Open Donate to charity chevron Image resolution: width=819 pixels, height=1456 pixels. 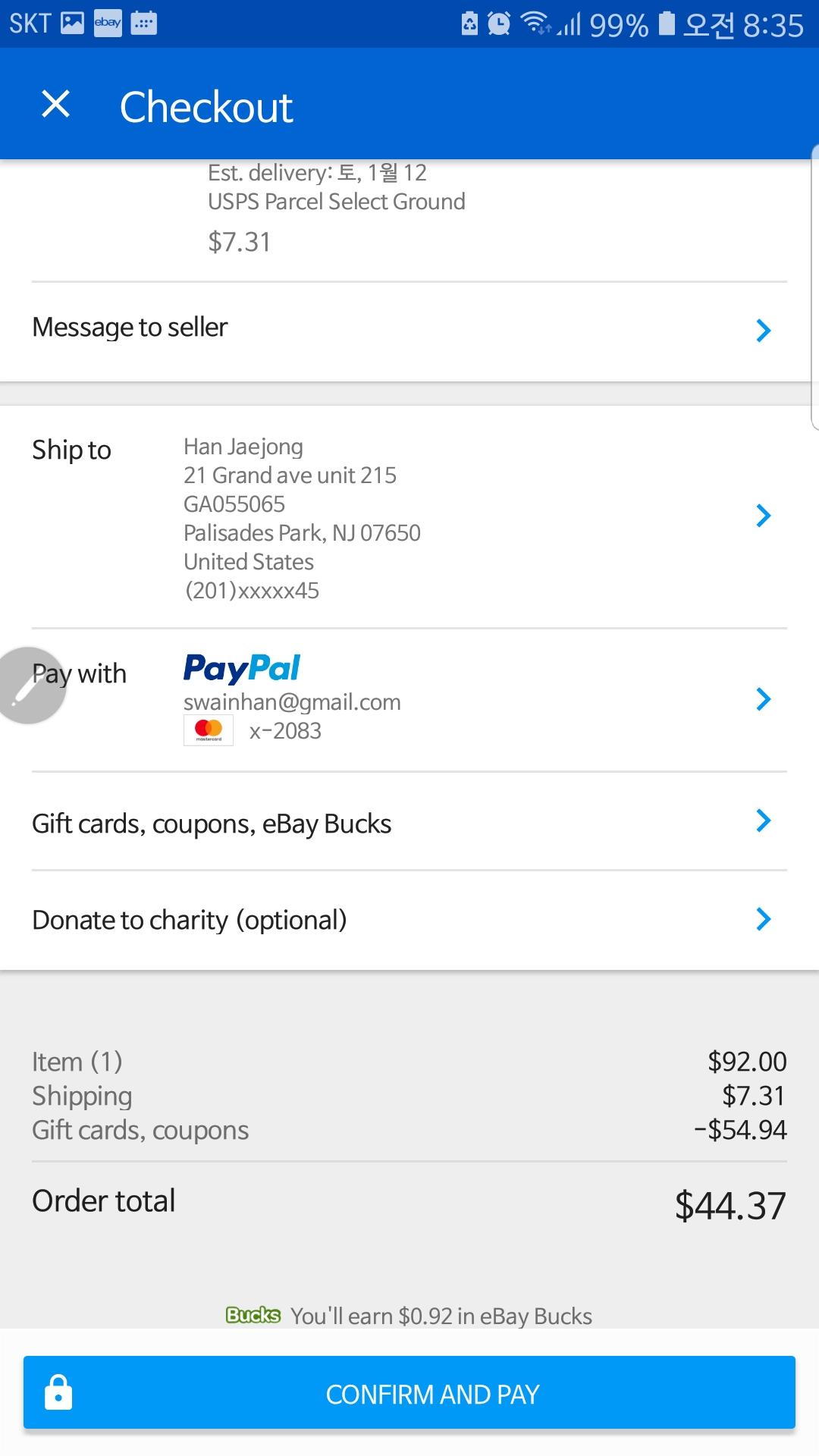763,919
